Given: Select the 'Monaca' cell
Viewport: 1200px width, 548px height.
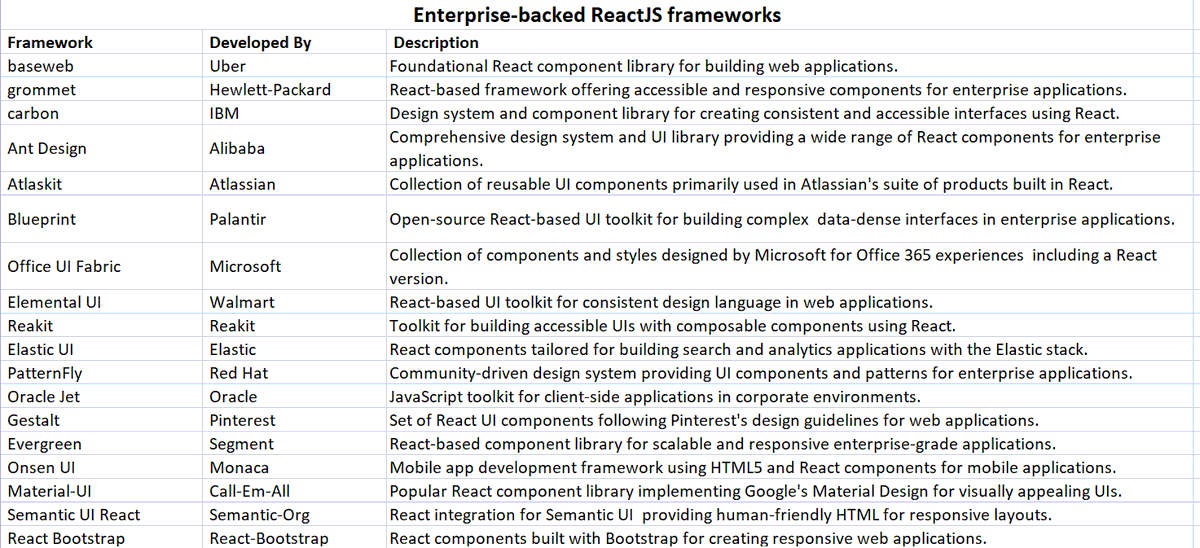Looking at the screenshot, I should 295,467.
